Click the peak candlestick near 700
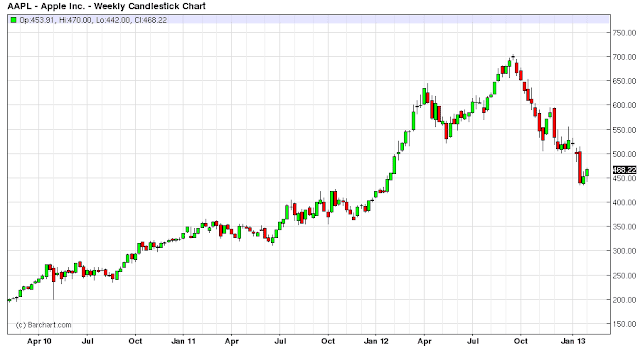The image size is (640, 363). [513, 56]
